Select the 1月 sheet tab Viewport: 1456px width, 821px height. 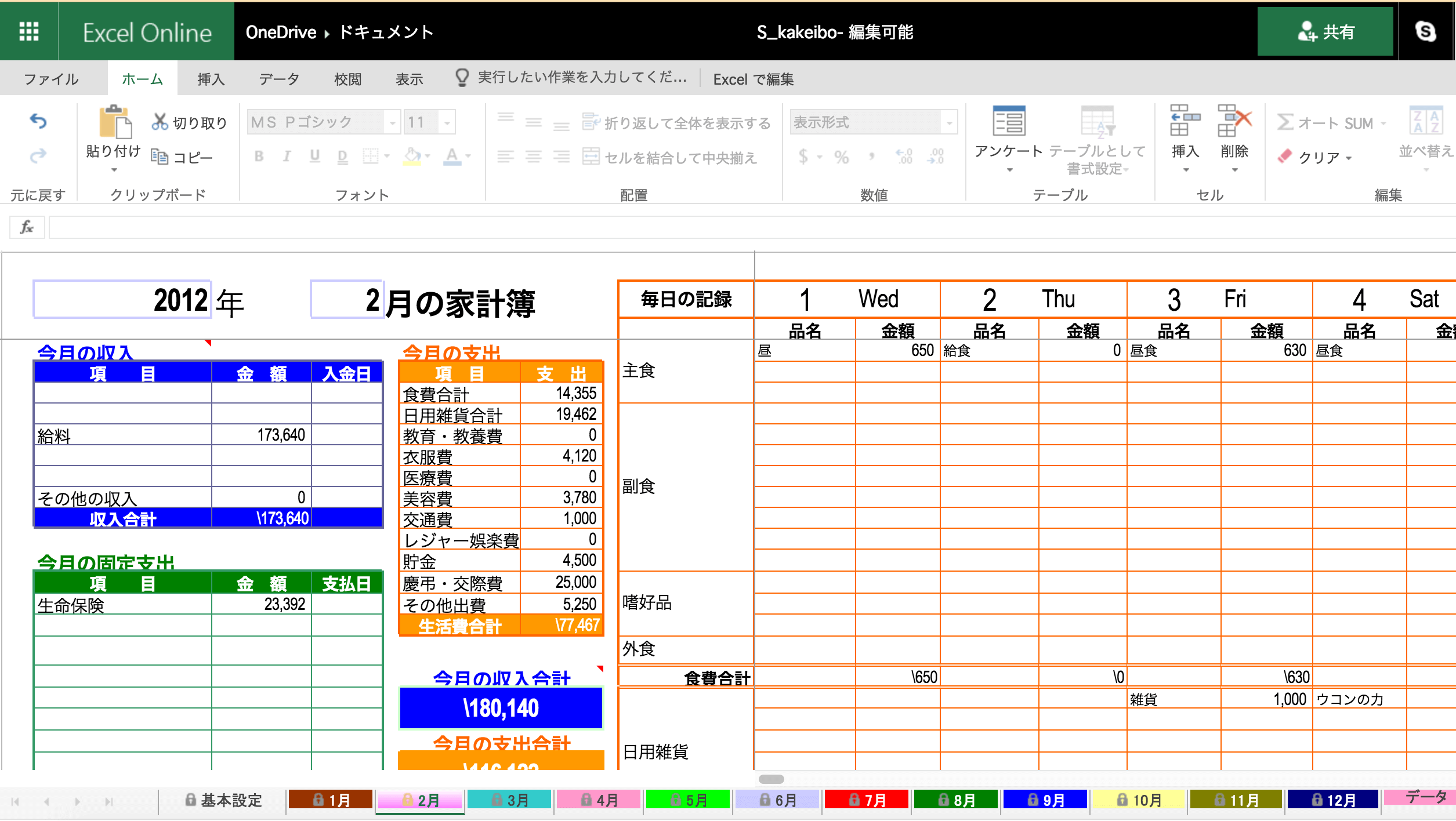(x=331, y=800)
